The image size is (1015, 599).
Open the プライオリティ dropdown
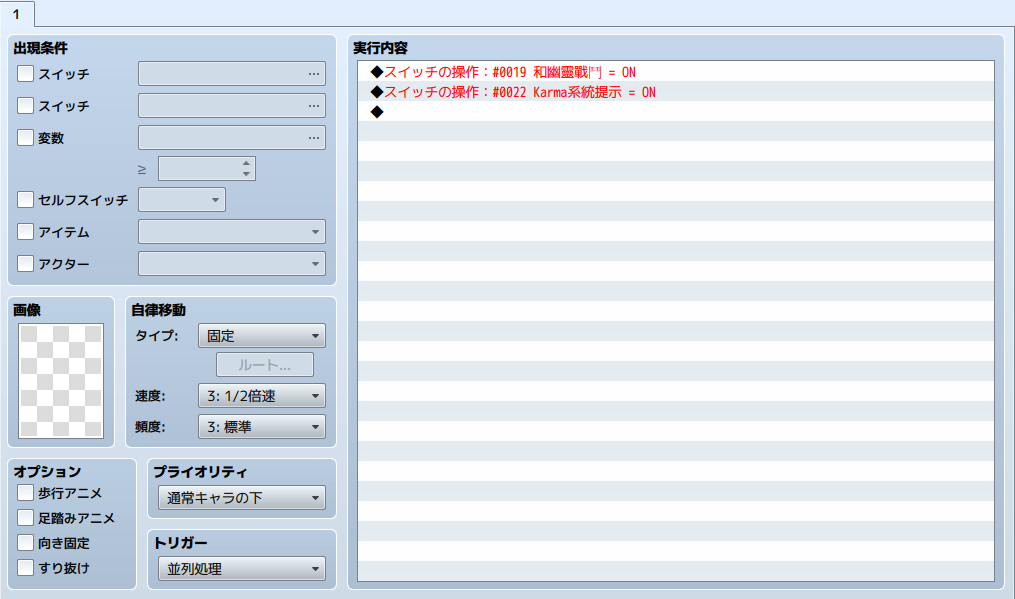[241, 497]
